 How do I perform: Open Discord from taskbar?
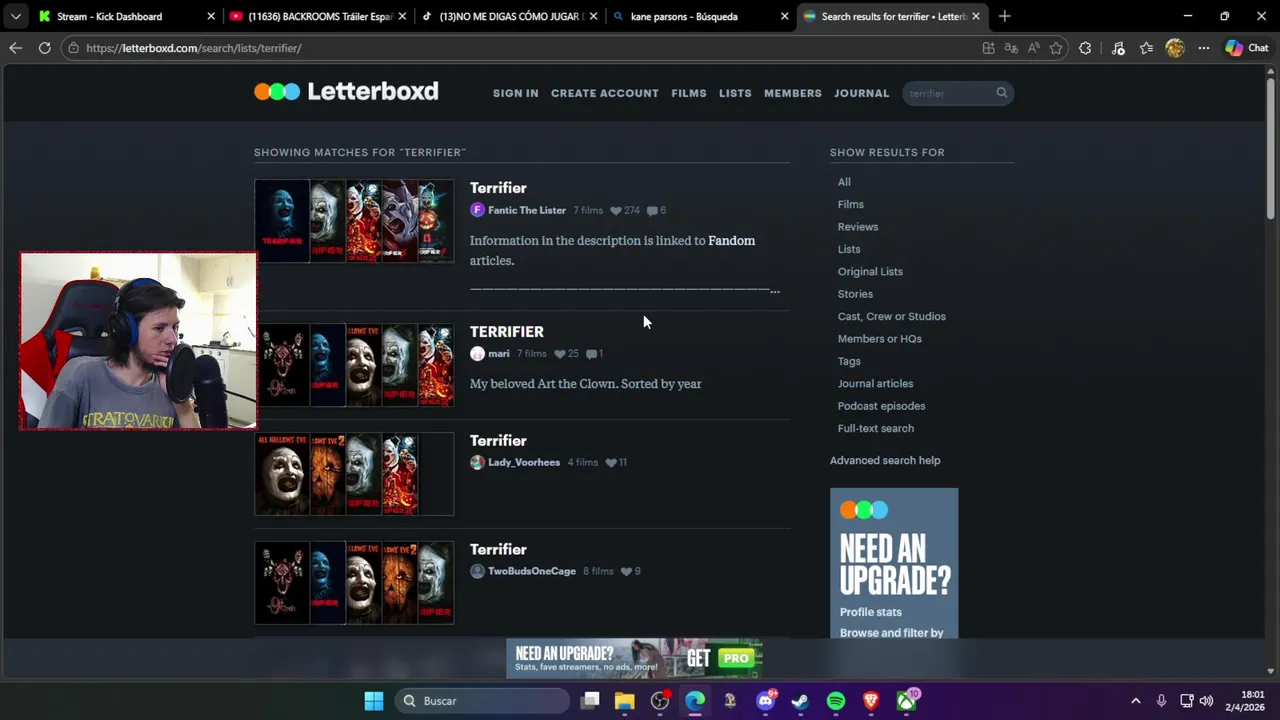click(766, 701)
